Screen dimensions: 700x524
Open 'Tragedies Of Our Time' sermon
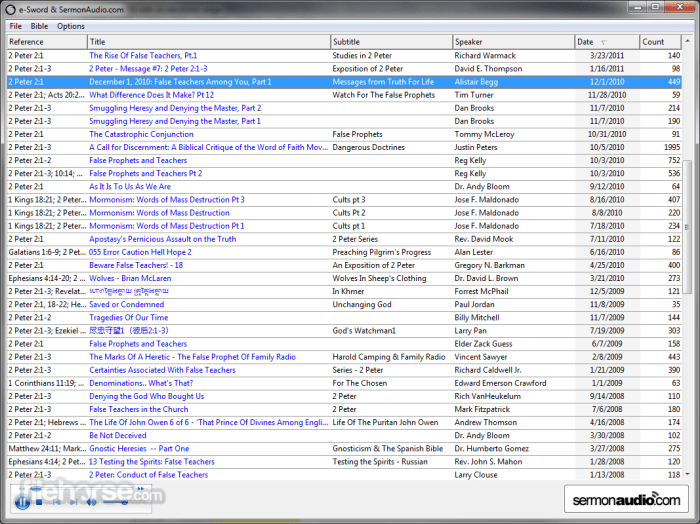point(129,317)
